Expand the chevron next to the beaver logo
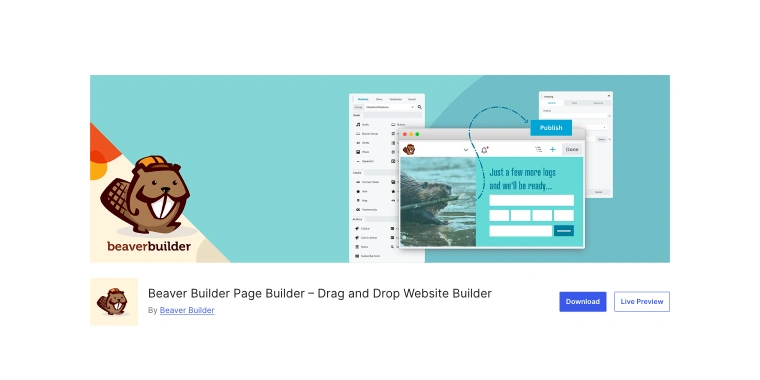 tap(466, 150)
